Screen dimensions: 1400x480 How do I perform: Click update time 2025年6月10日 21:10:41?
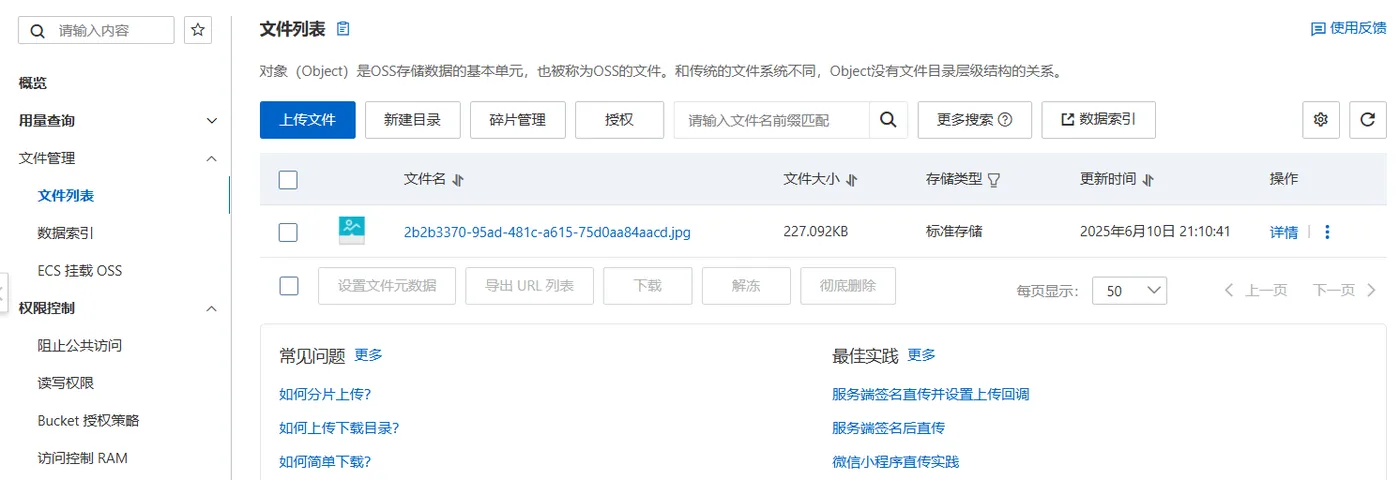click(1154, 232)
